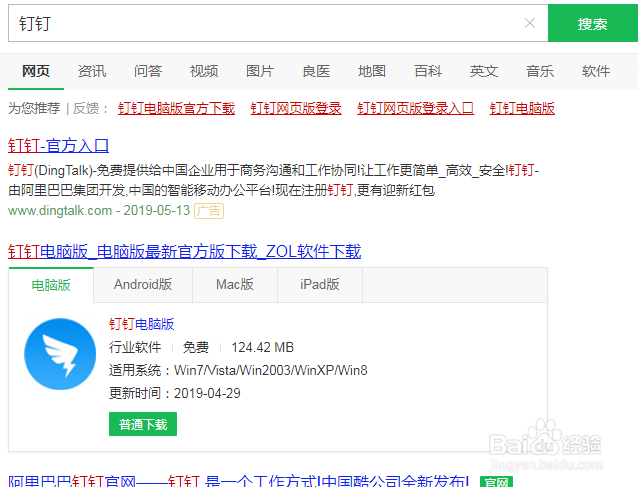Open suggestion 钉钉电脑版官方下载

click(177, 108)
